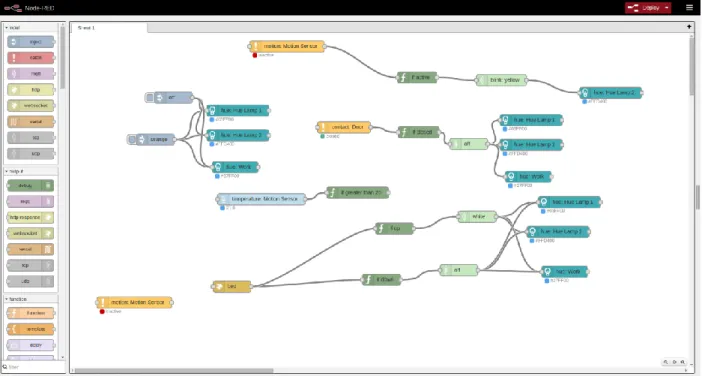The image size is (702, 376).
Task: Select the template node in the palette
Action: [x=31, y=329]
